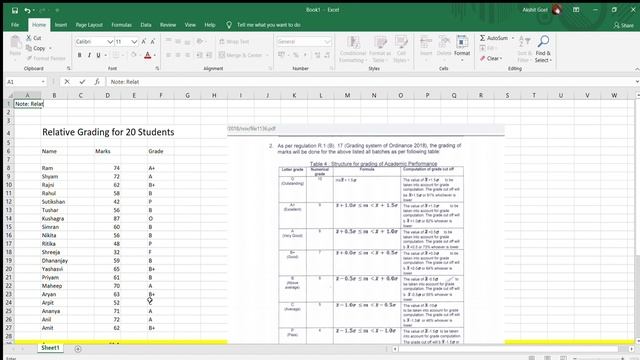The height and width of the screenshot is (360, 640).
Task: Toggle Italic formatting
Action: coord(89,55)
